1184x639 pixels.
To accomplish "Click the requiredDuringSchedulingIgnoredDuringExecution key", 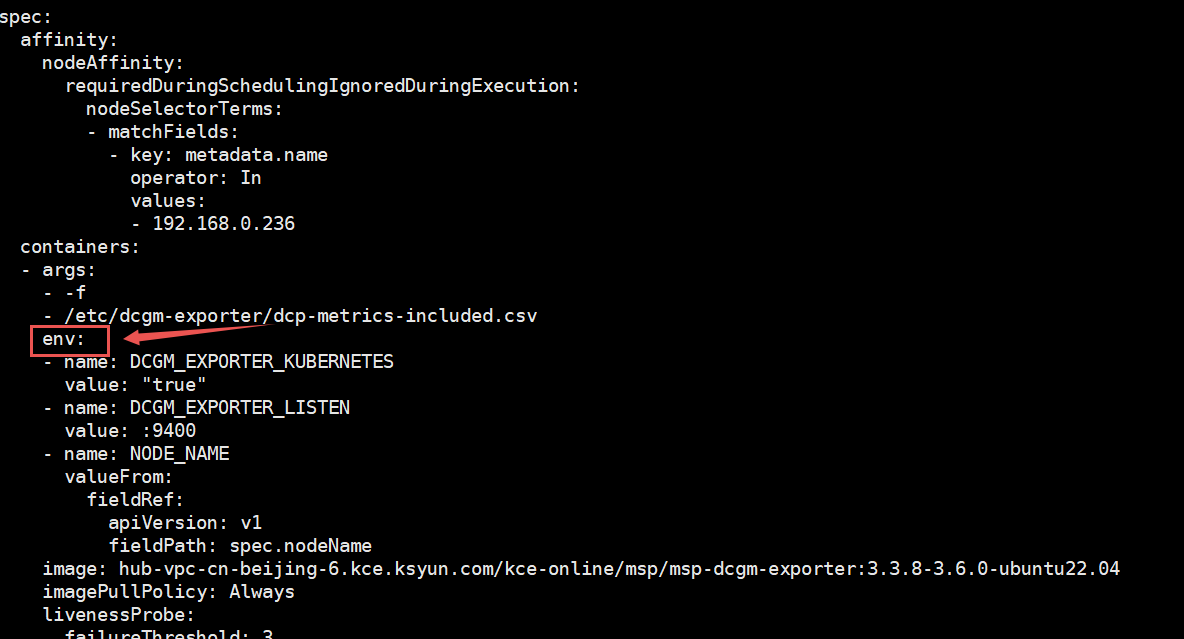I will click(322, 86).
